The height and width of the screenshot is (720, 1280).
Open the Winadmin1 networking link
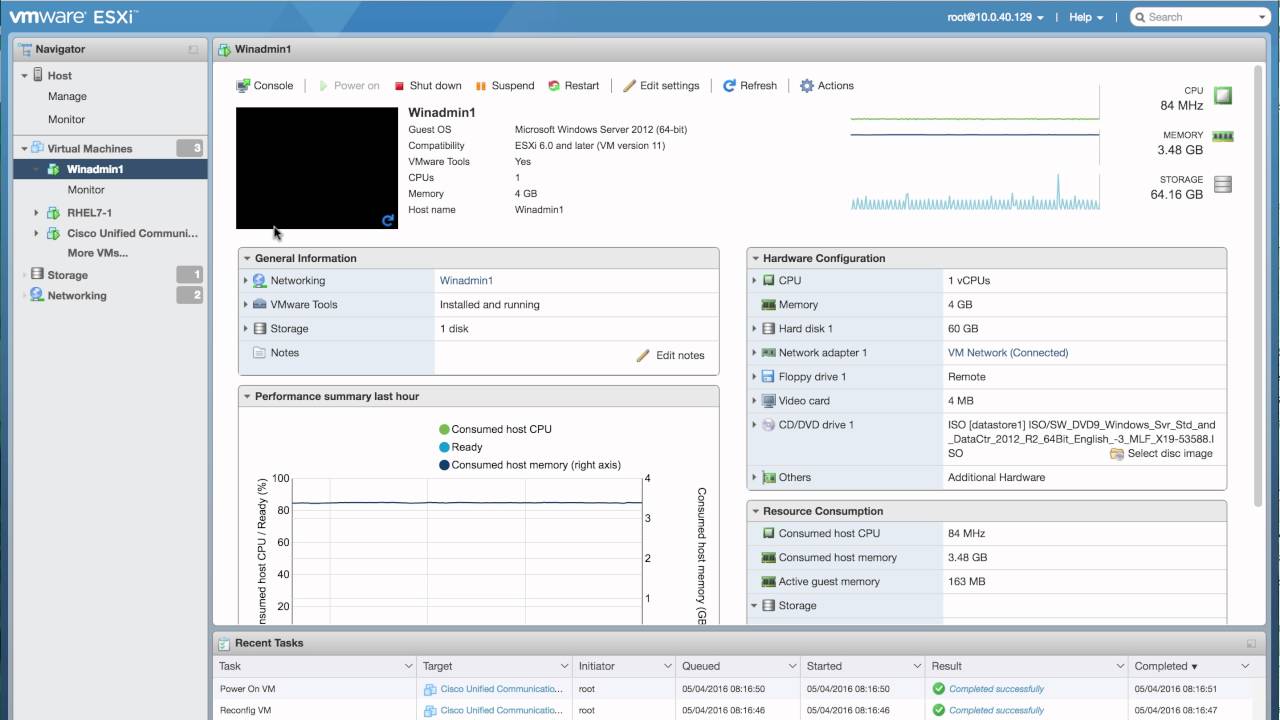[x=466, y=281]
